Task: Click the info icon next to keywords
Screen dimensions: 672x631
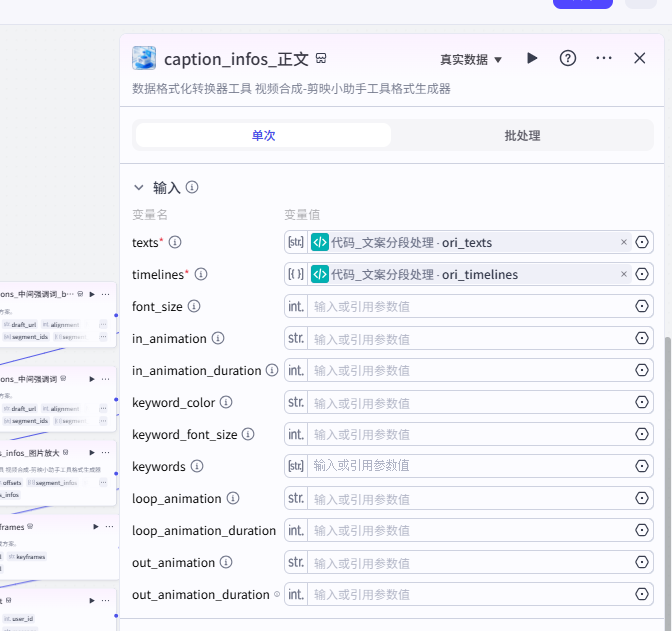Action: pyautogui.click(x=197, y=466)
